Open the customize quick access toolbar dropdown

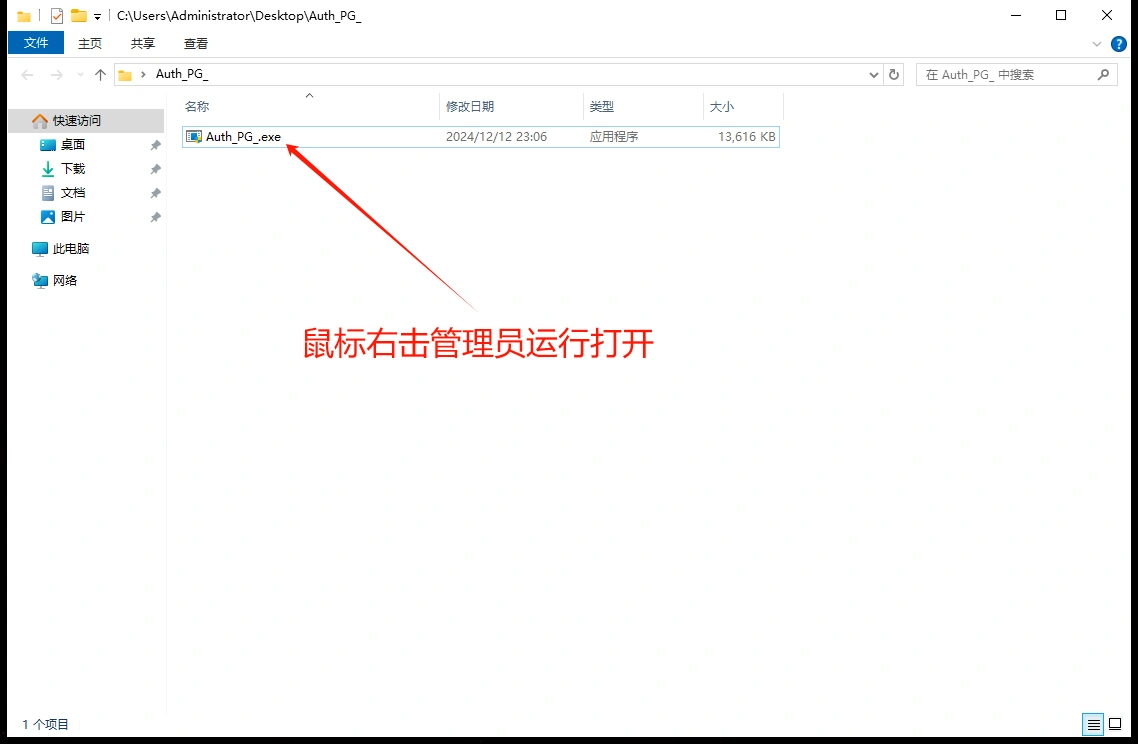pyautogui.click(x=96, y=15)
